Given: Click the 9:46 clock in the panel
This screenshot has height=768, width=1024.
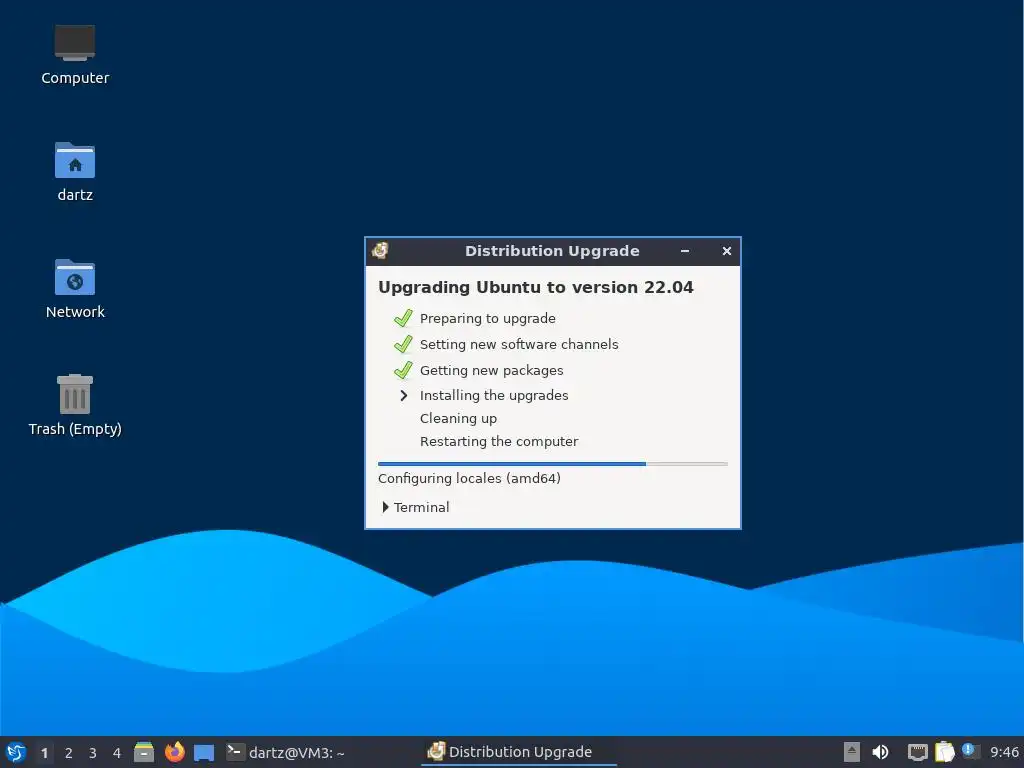Looking at the screenshot, I should click(x=1004, y=752).
